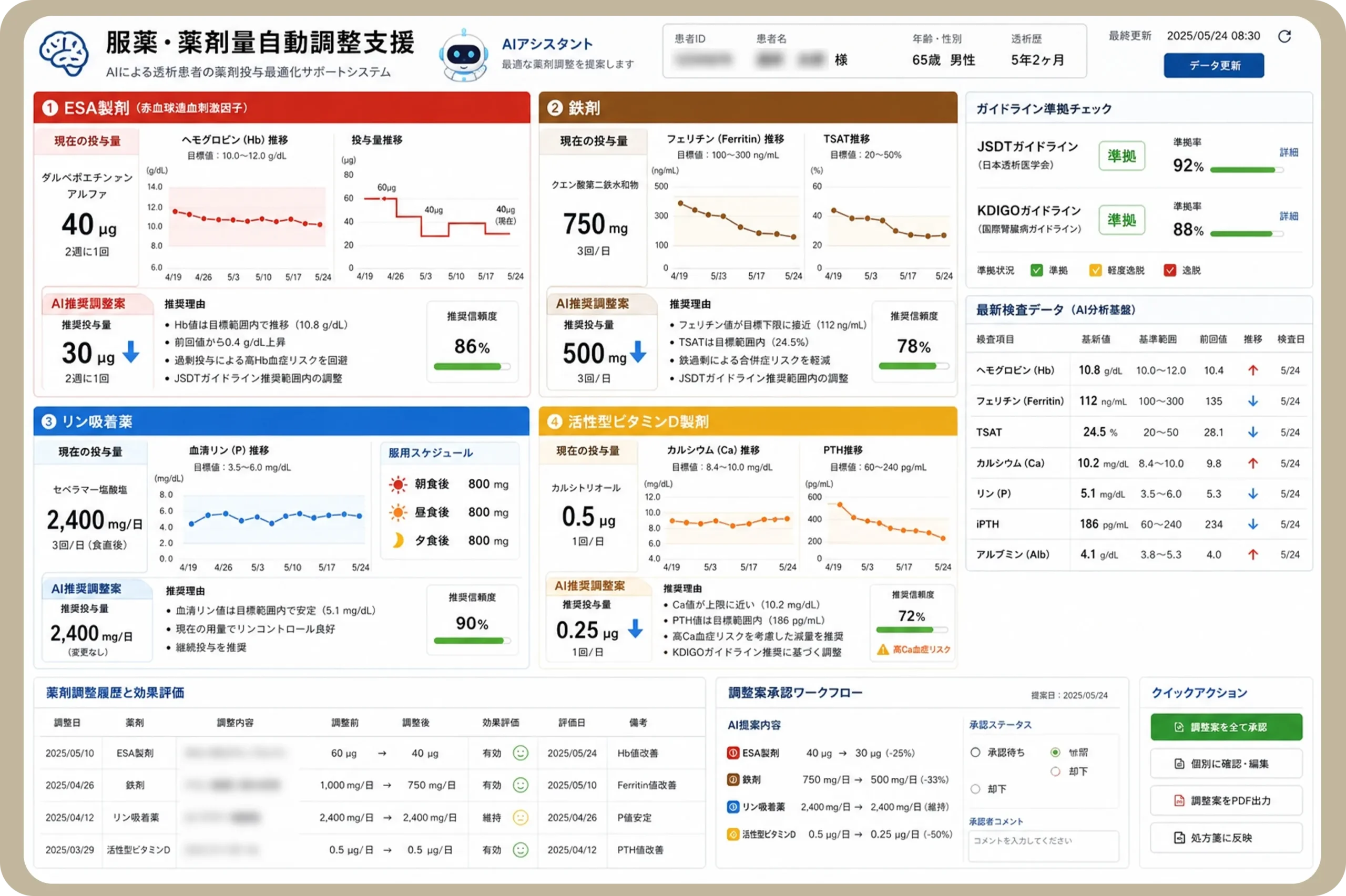Click the blue down arrow in the フェリチン row

(1252, 401)
